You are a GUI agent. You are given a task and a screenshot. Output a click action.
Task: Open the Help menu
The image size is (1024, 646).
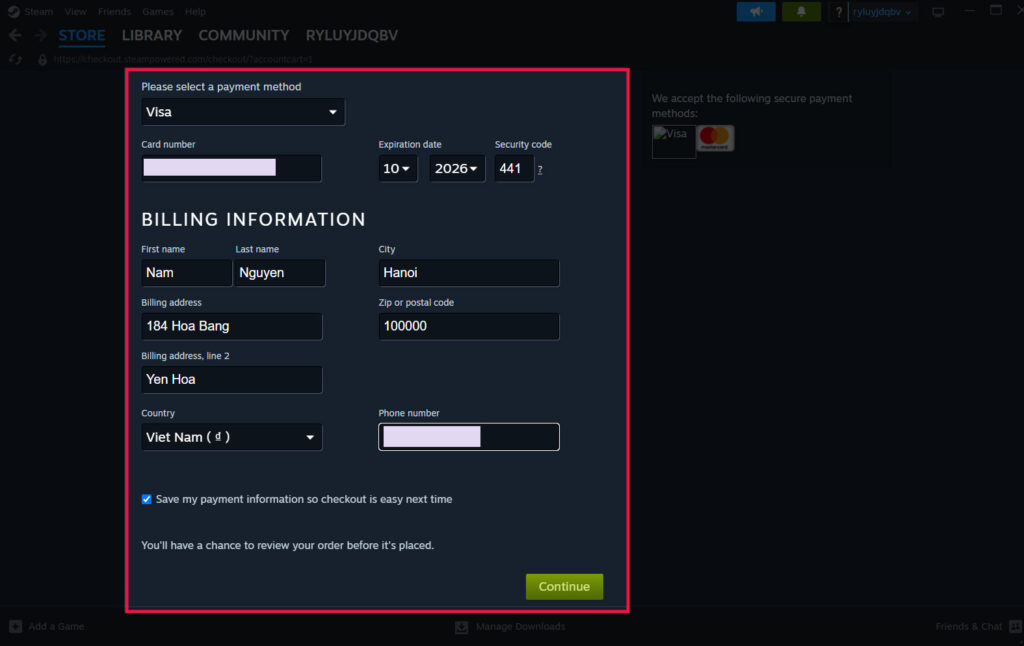pyautogui.click(x=195, y=11)
